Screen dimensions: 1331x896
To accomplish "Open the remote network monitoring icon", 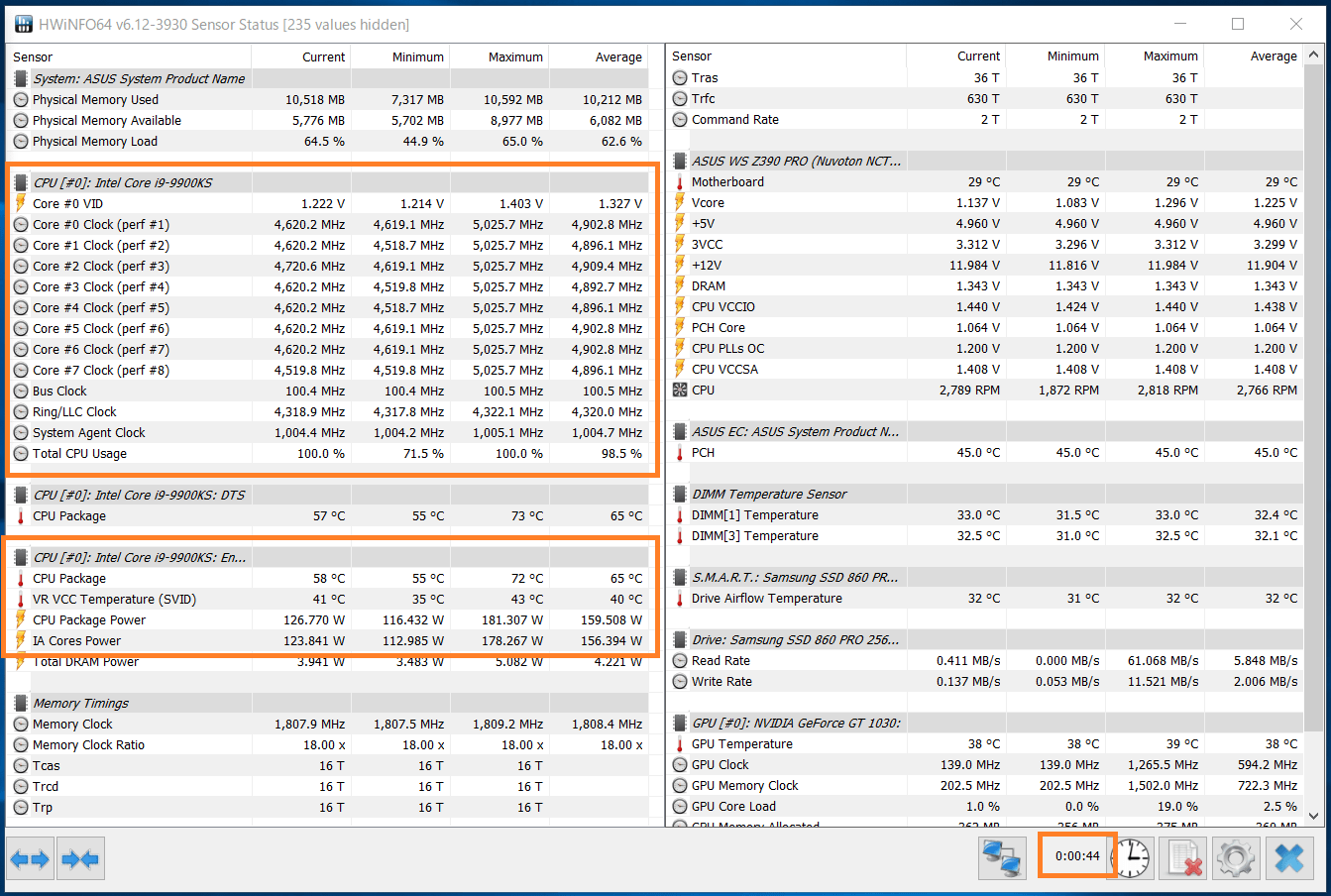I will 1002,858.
